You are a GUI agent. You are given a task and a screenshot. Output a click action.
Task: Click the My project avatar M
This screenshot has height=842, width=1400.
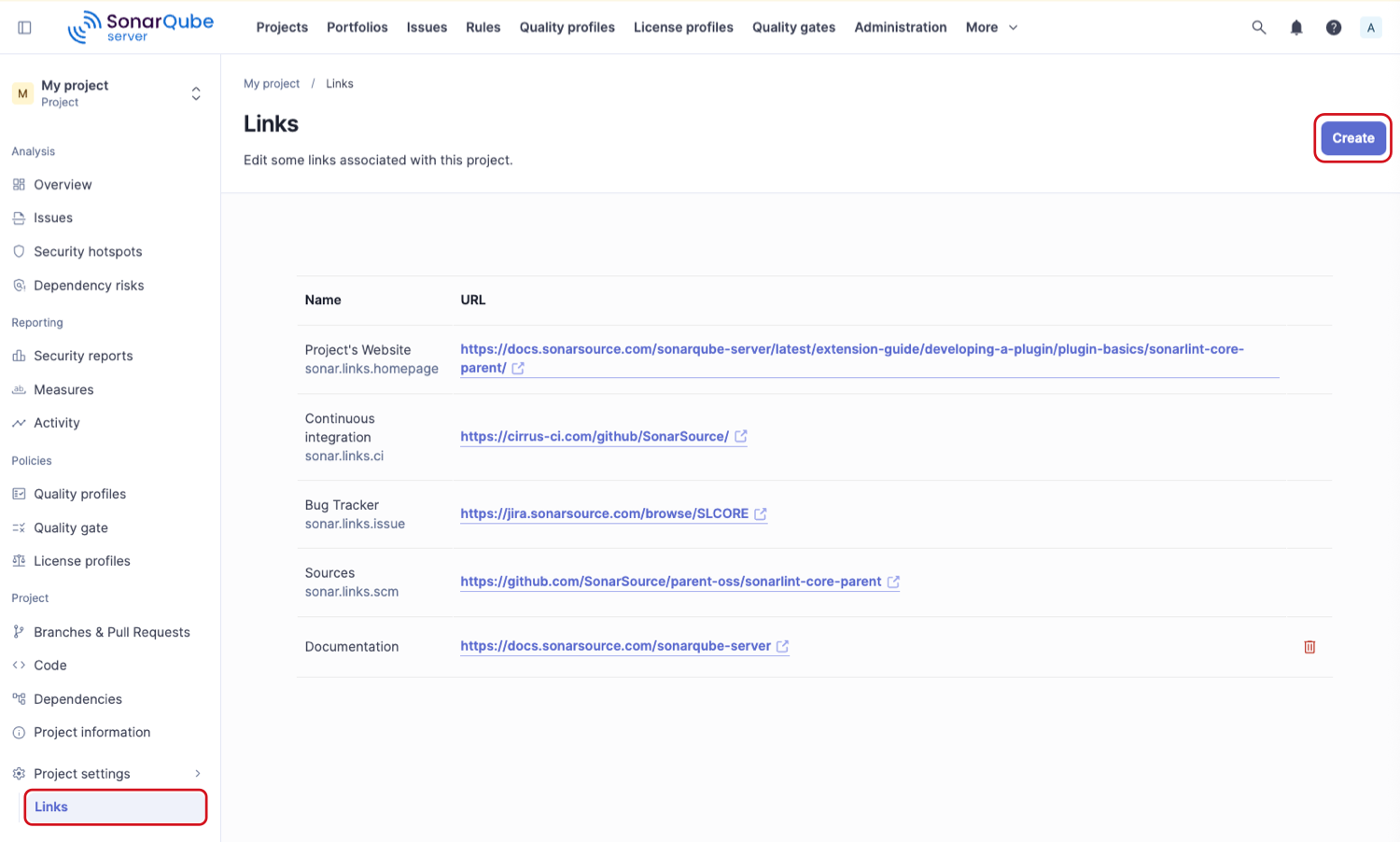click(22, 93)
